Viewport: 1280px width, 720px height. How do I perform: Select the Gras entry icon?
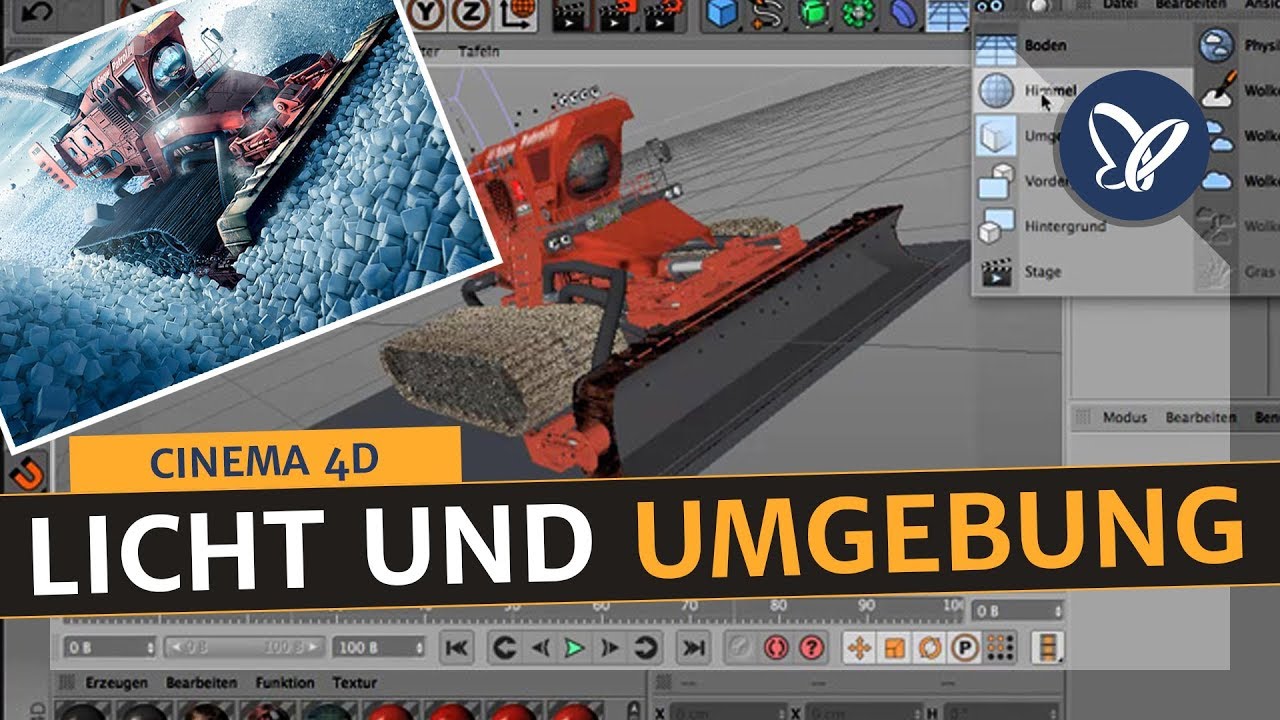1216,270
